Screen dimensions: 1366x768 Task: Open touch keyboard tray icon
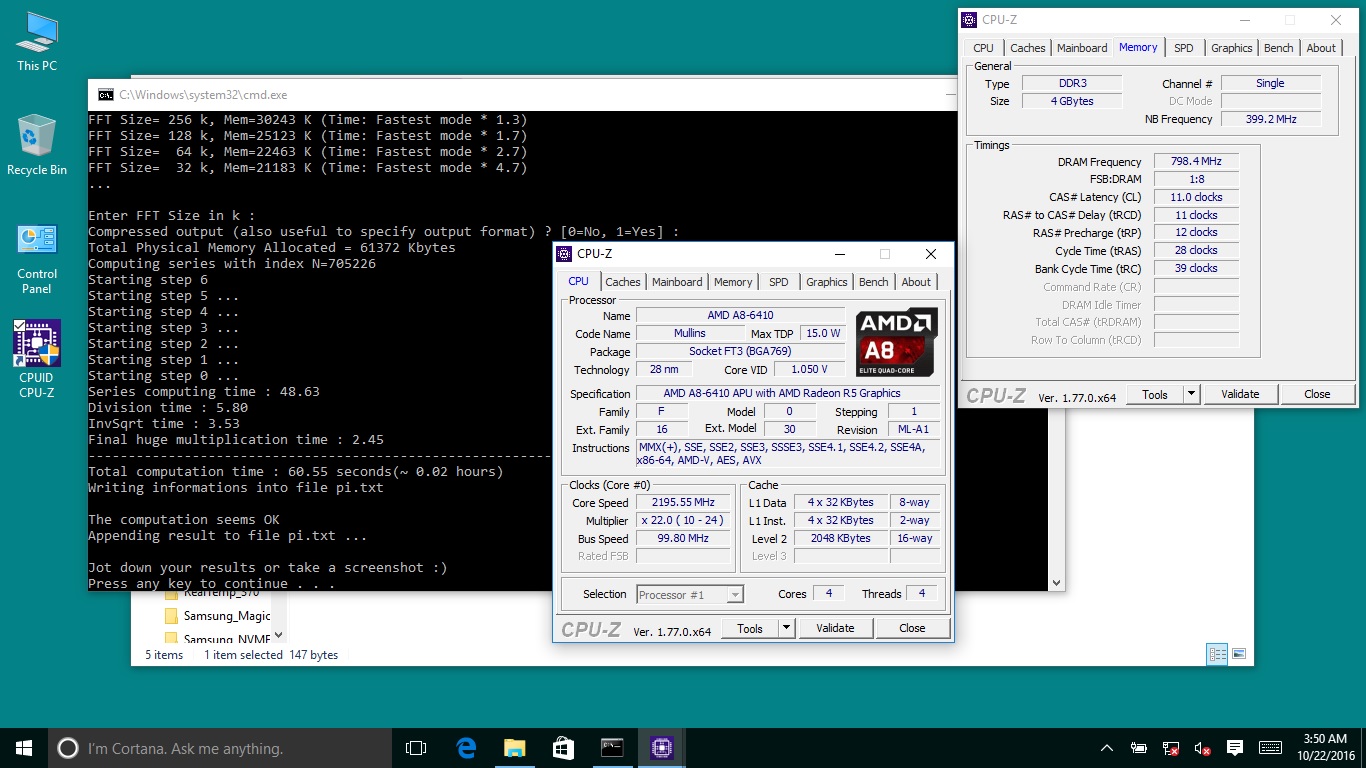pos(1270,748)
